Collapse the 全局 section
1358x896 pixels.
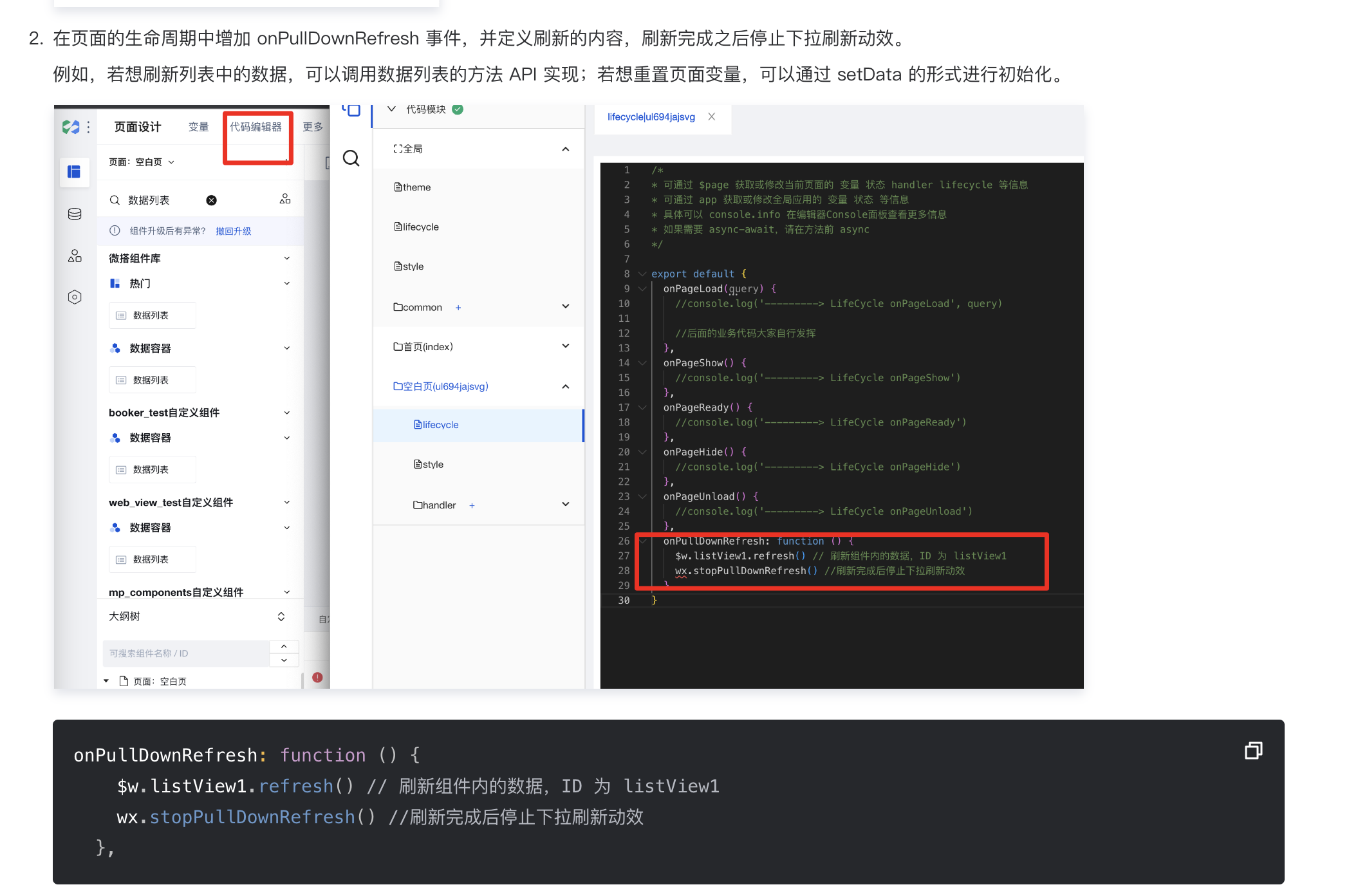[x=565, y=149]
